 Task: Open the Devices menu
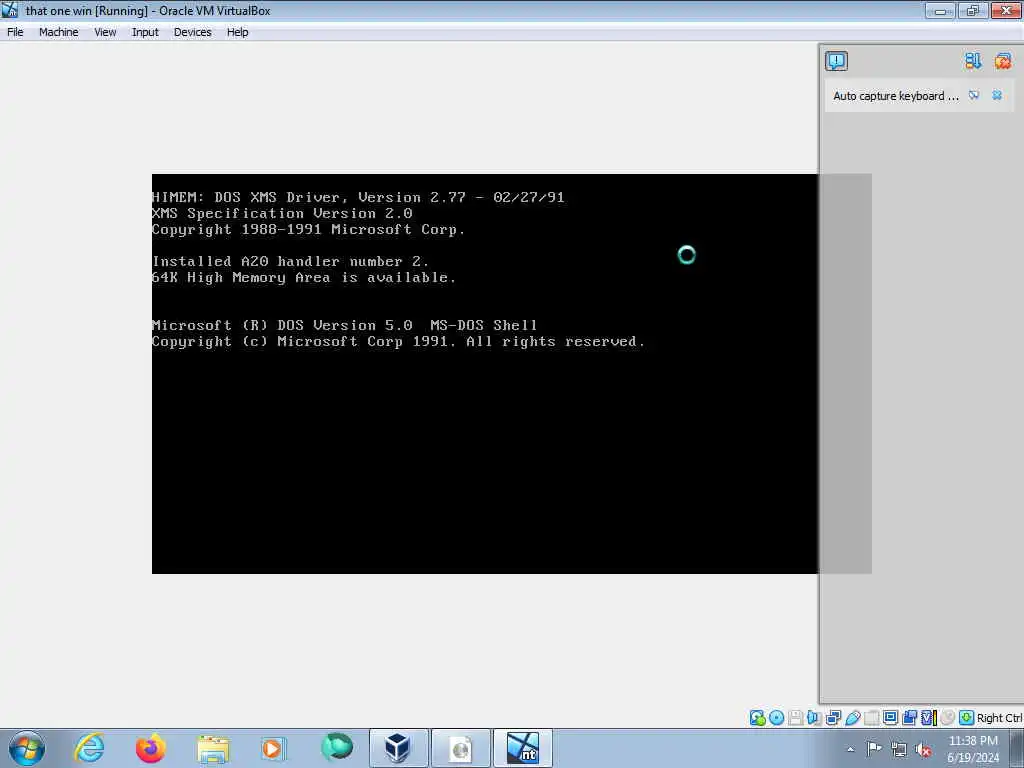tap(192, 32)
